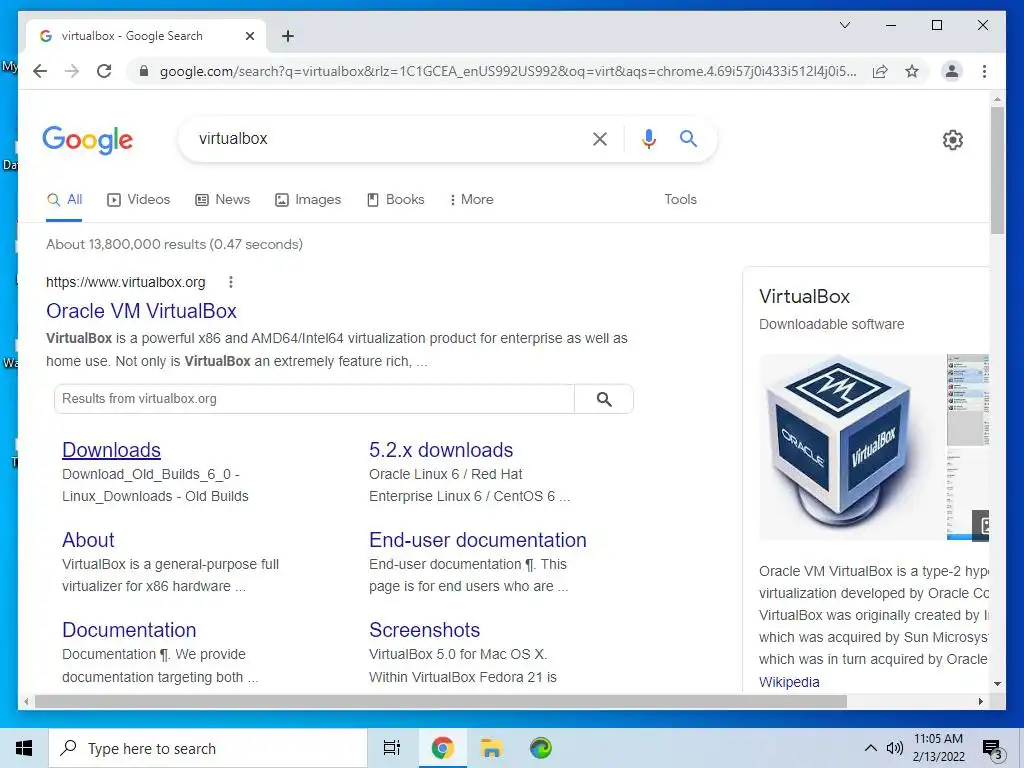Open the Documentation sitelink
The image size is (1024, 768).
coord(129,630)
